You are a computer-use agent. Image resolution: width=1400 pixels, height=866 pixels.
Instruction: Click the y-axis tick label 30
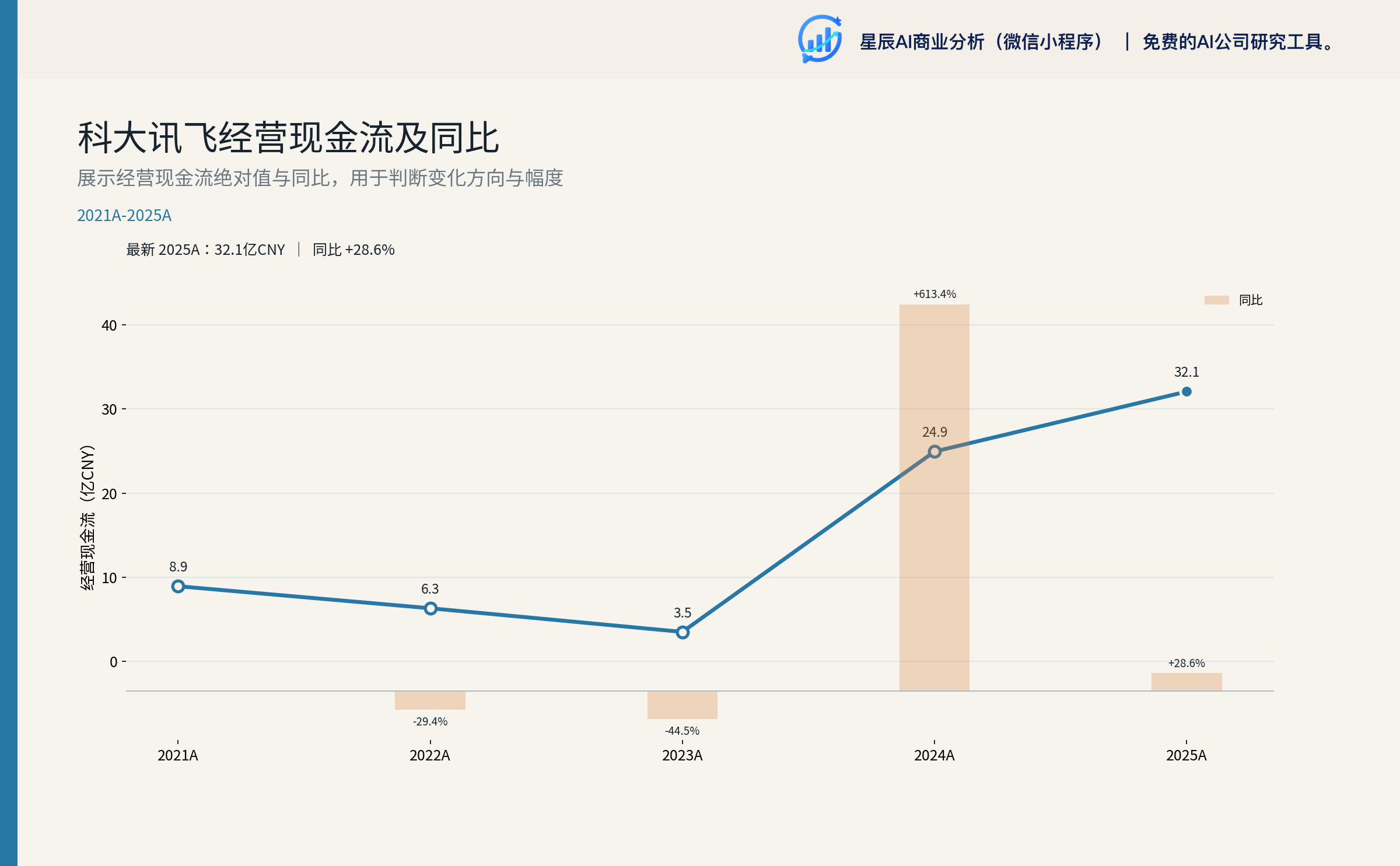(109, 409)
